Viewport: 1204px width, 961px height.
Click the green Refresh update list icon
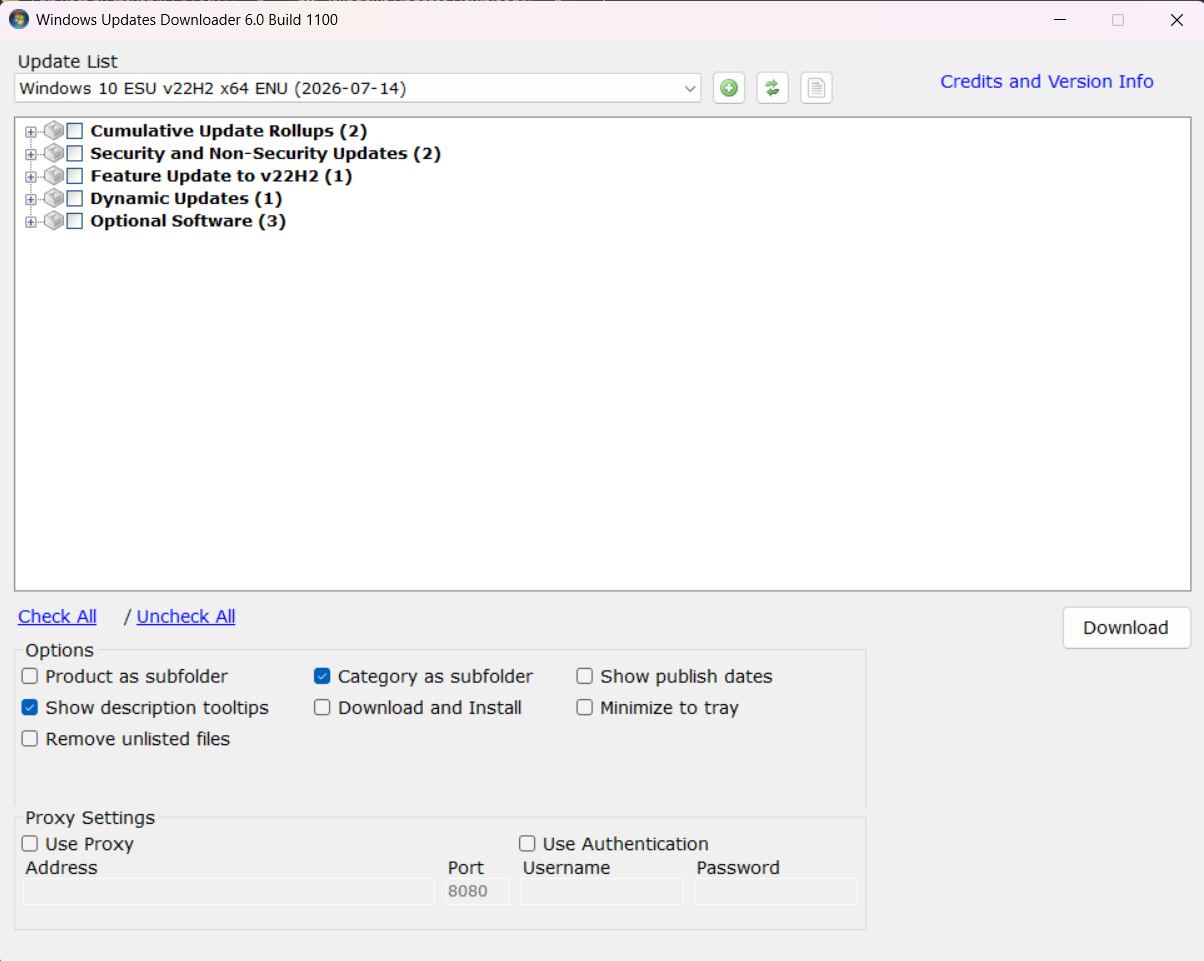tap(772, 88)
